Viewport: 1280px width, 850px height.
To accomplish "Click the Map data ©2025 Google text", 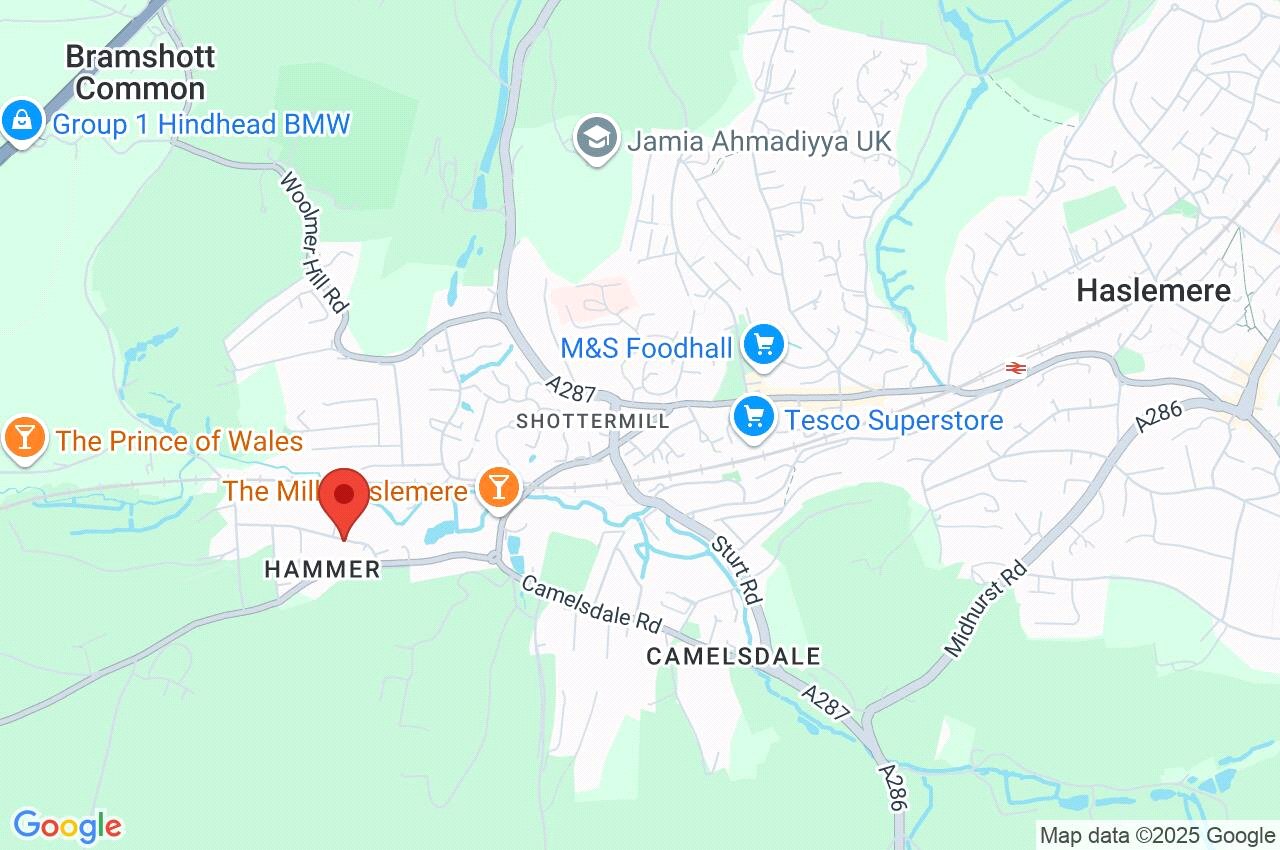I will pyautogui.click(x=1157, y=836).
